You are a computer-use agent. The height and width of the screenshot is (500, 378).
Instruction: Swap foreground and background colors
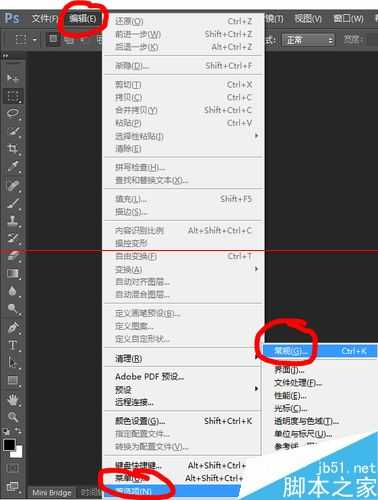(18, 431)
